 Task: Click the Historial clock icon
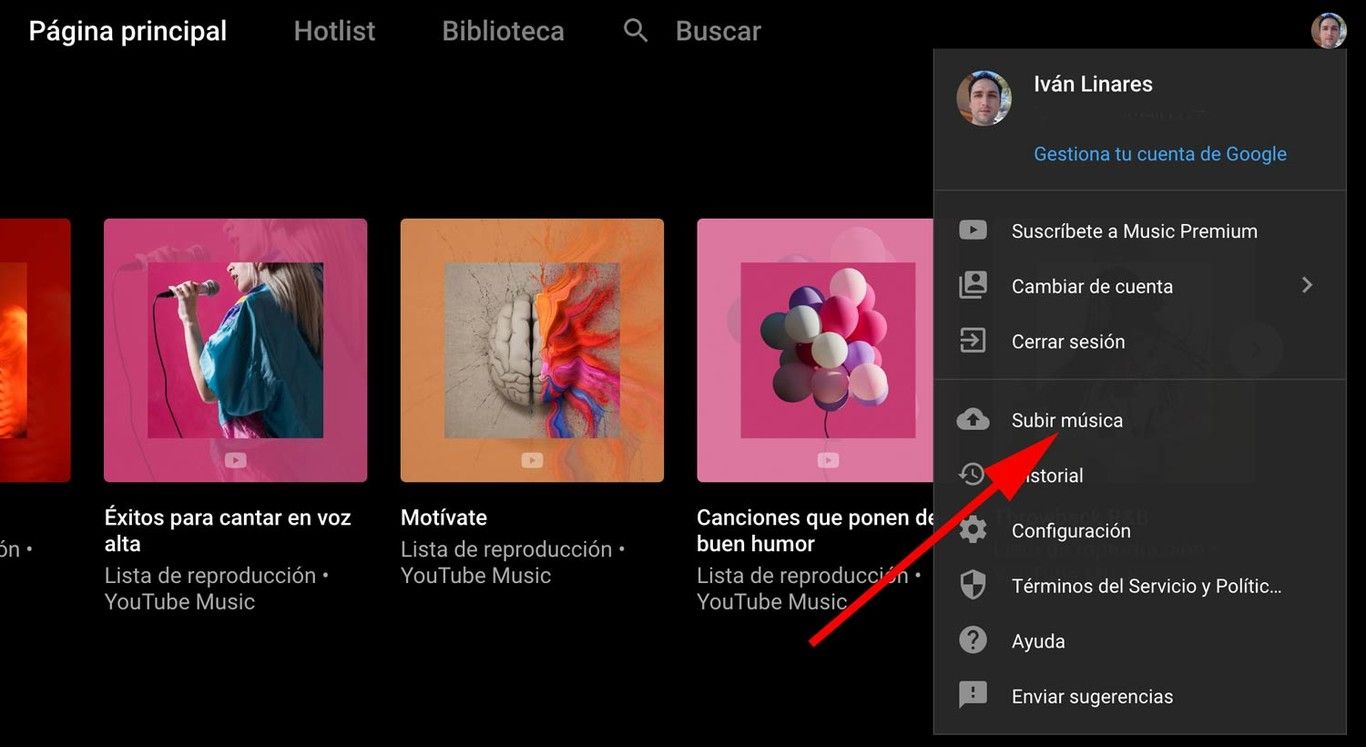tap(973, 475)
